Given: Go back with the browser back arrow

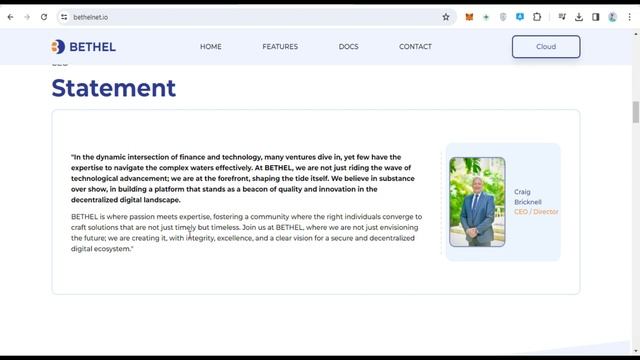Looking at the screenshot, I should click(x=10, y=17).
